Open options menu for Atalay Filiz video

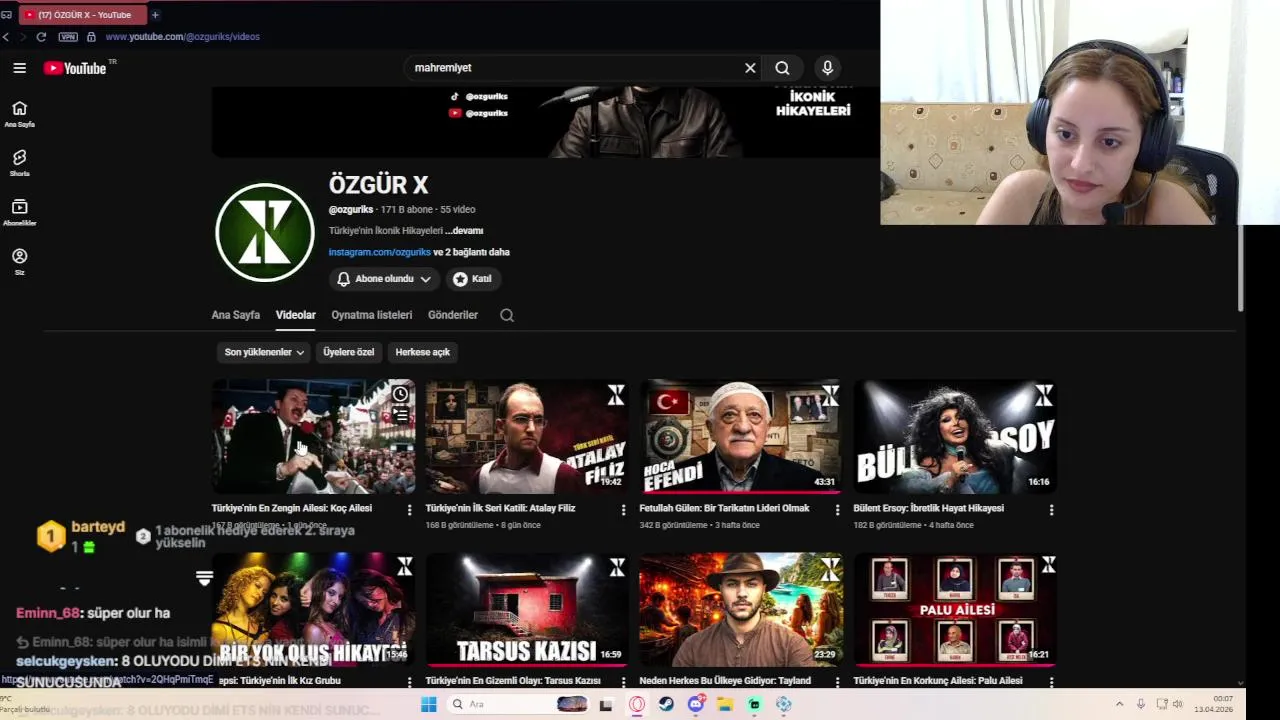coord(623,509)
